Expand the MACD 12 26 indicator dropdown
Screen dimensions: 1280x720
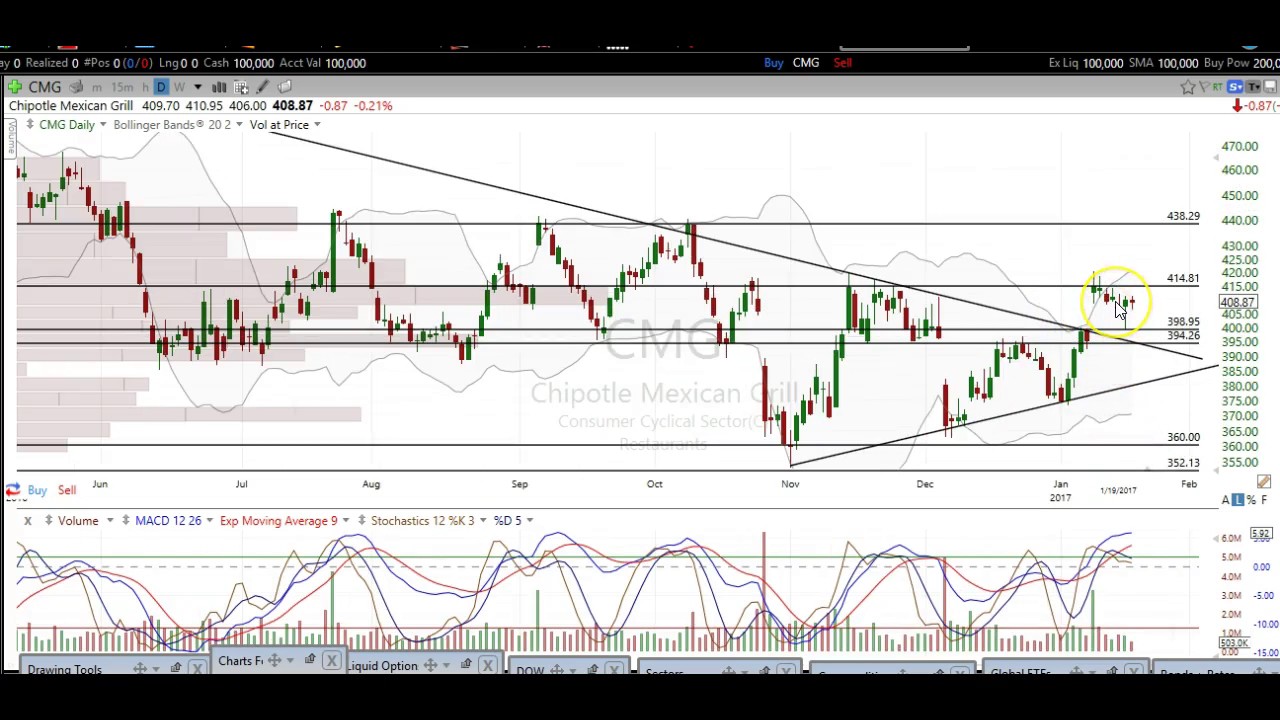point(209,521)
